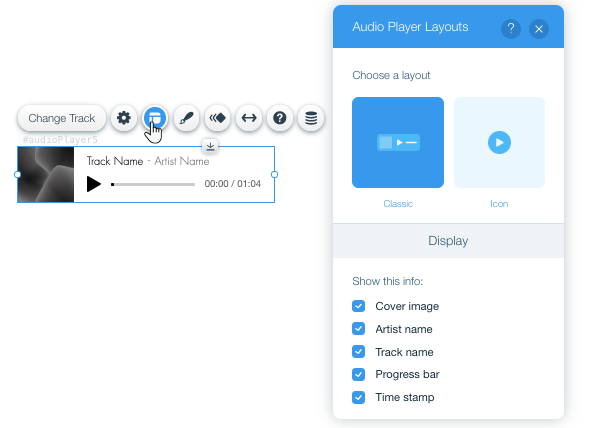The height and width of the screenshot is (428, 606).
Task: Click the left resize handle of the player
Action: [17, 174]
